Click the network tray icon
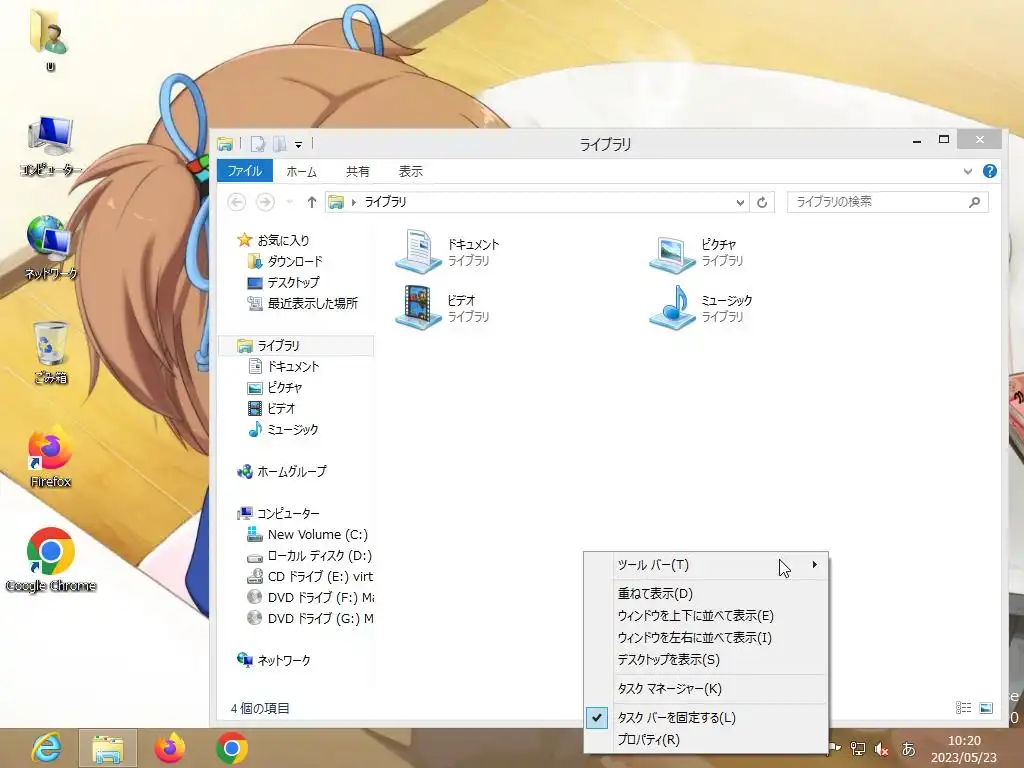Image resolution: width=1024 pixels, height=768 pixels. click(857, 749)
